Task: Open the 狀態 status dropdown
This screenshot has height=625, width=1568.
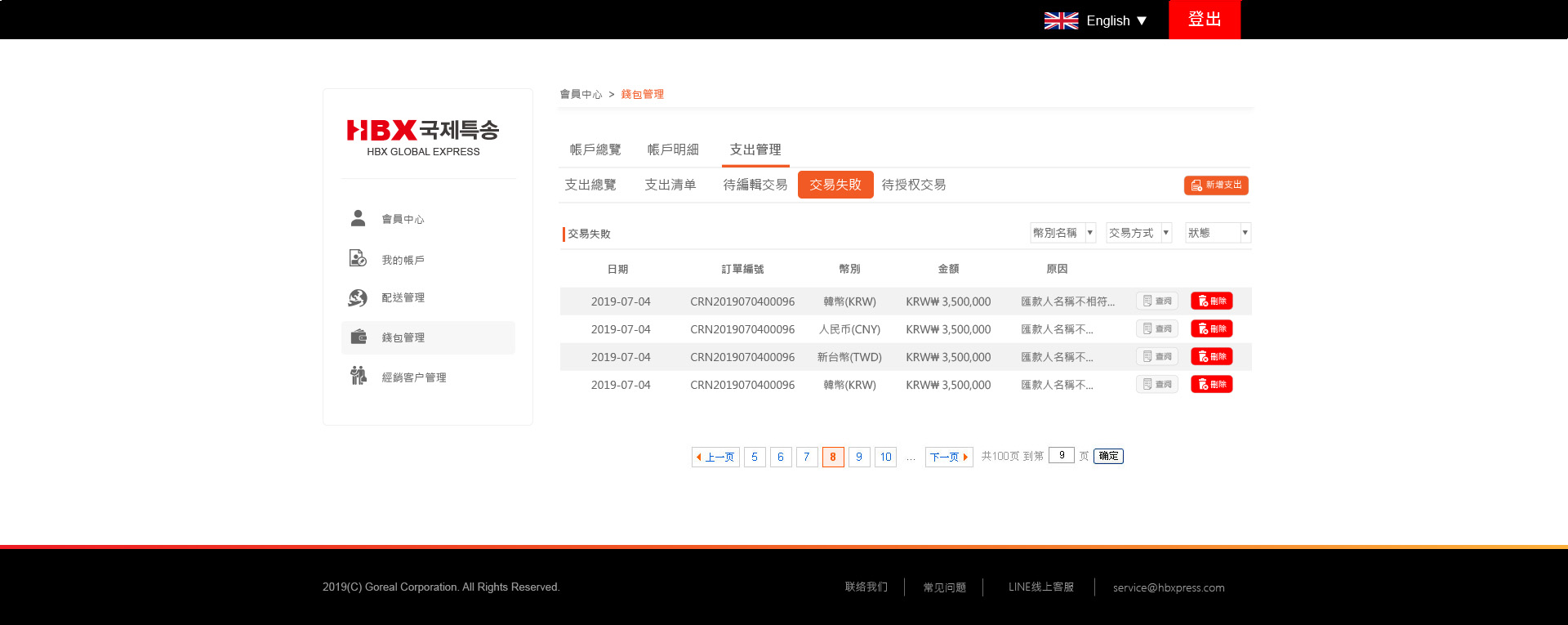Action: click(x=1218, y=233)
